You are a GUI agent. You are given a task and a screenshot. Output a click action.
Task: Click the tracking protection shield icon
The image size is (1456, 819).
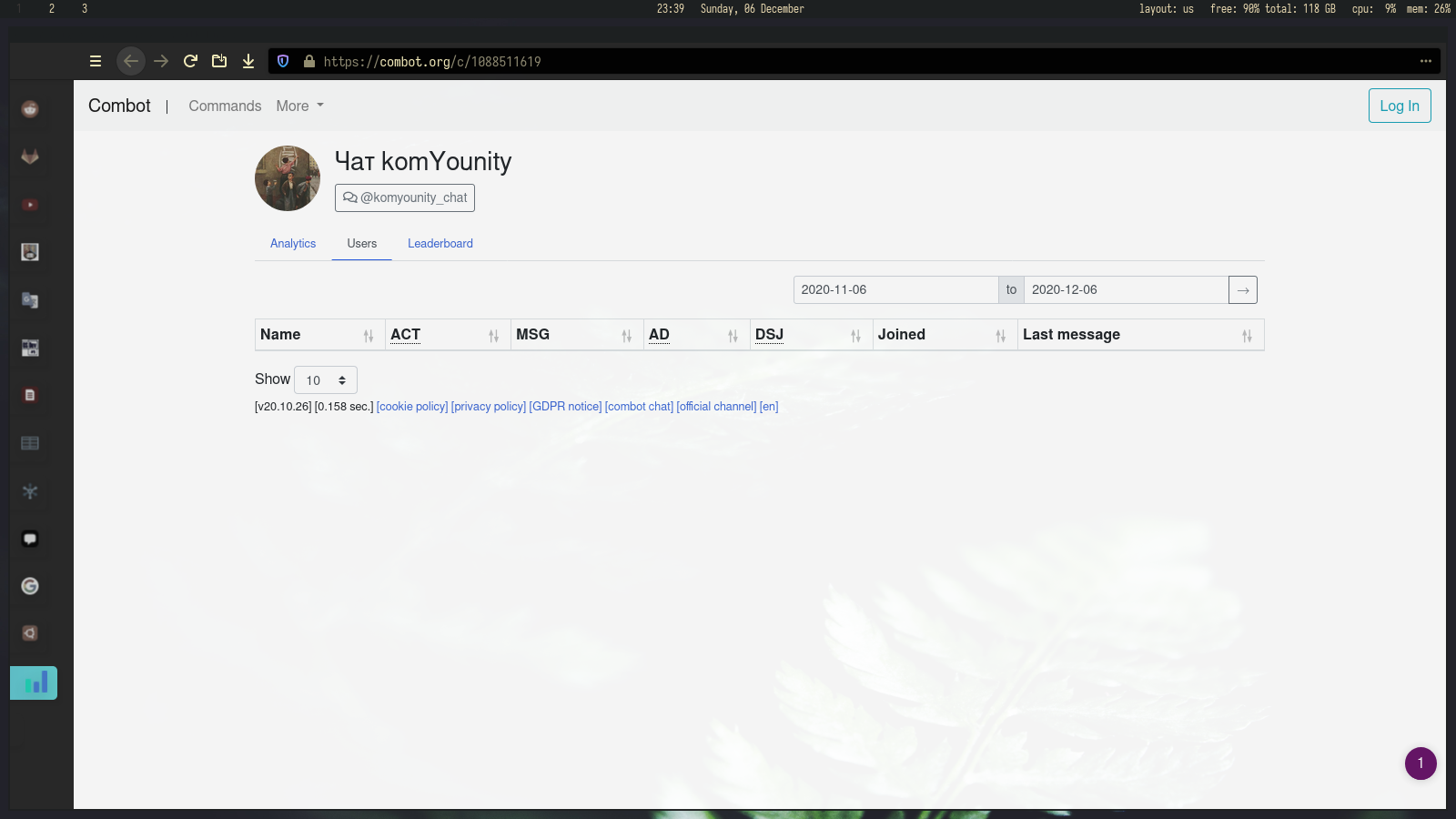(x=283, y=61)
